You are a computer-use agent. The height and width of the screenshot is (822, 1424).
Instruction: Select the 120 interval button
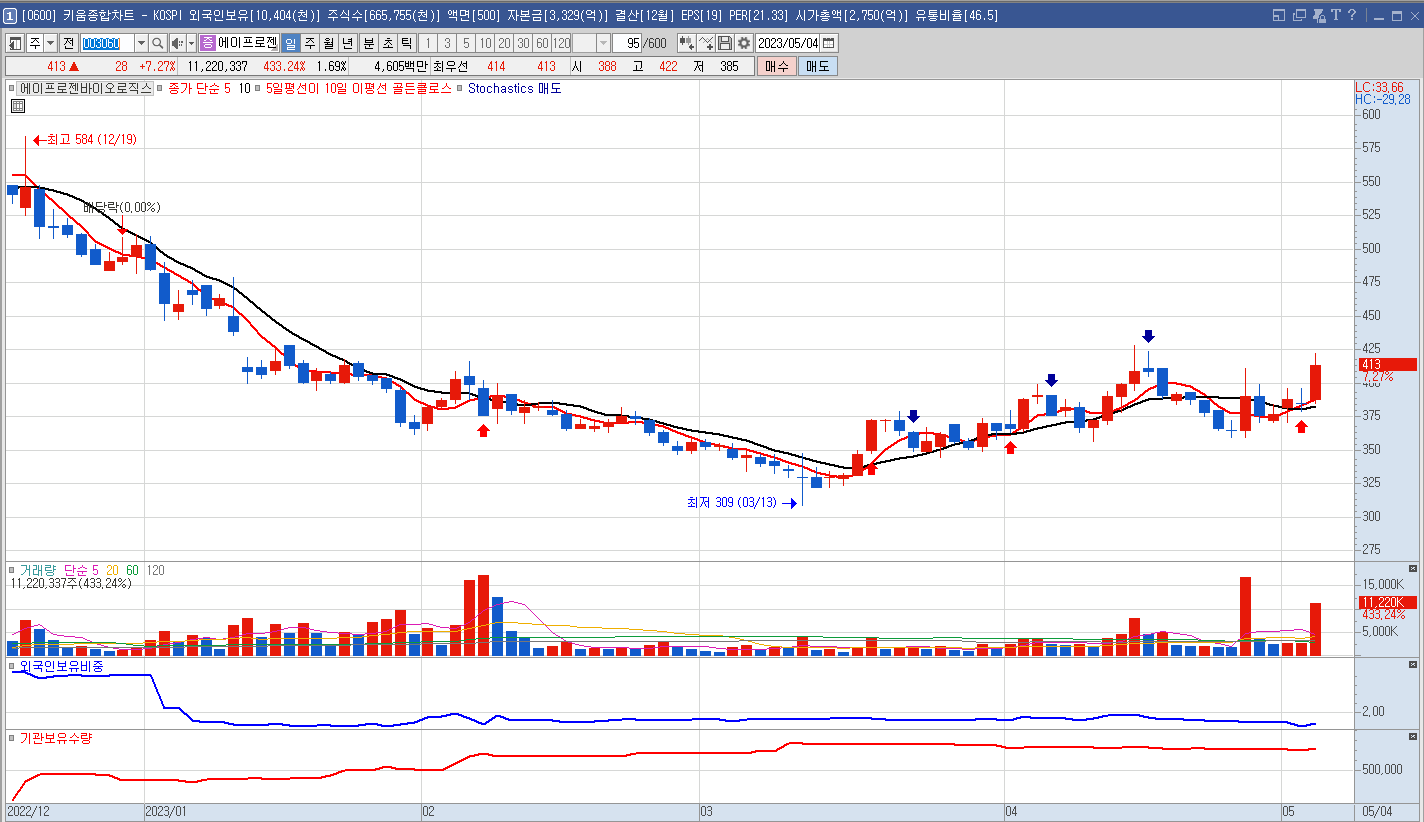[561, 43]
